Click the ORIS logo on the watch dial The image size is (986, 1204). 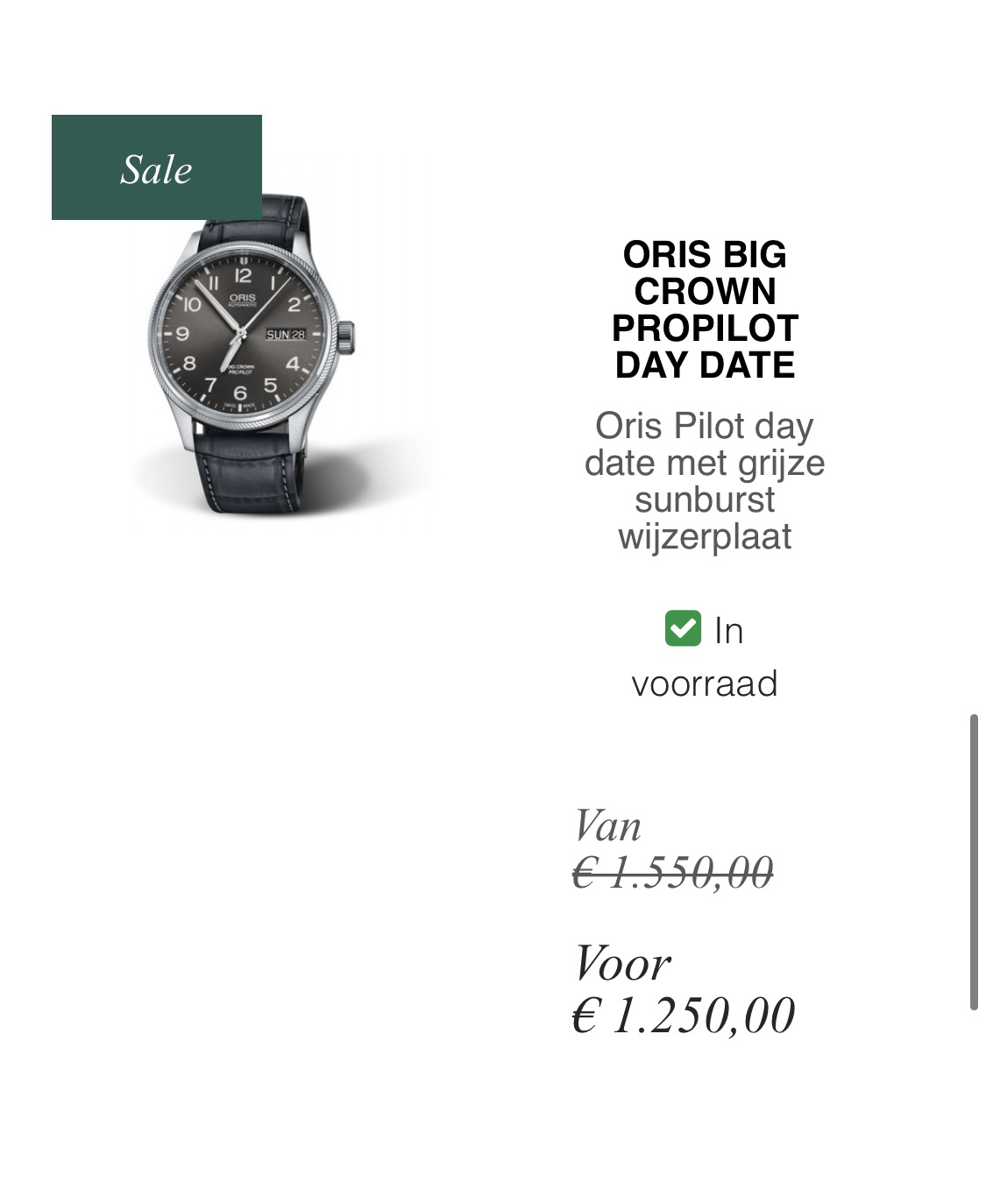tap(242, 298)
